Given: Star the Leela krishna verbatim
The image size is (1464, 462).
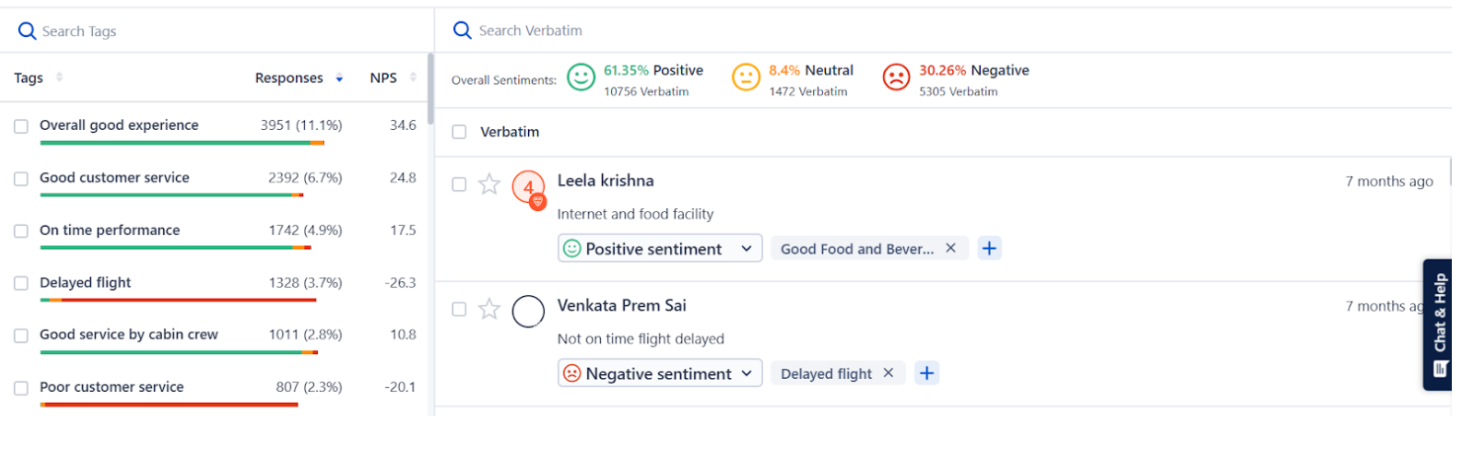Looking at the screenshot, I should 488,184.
